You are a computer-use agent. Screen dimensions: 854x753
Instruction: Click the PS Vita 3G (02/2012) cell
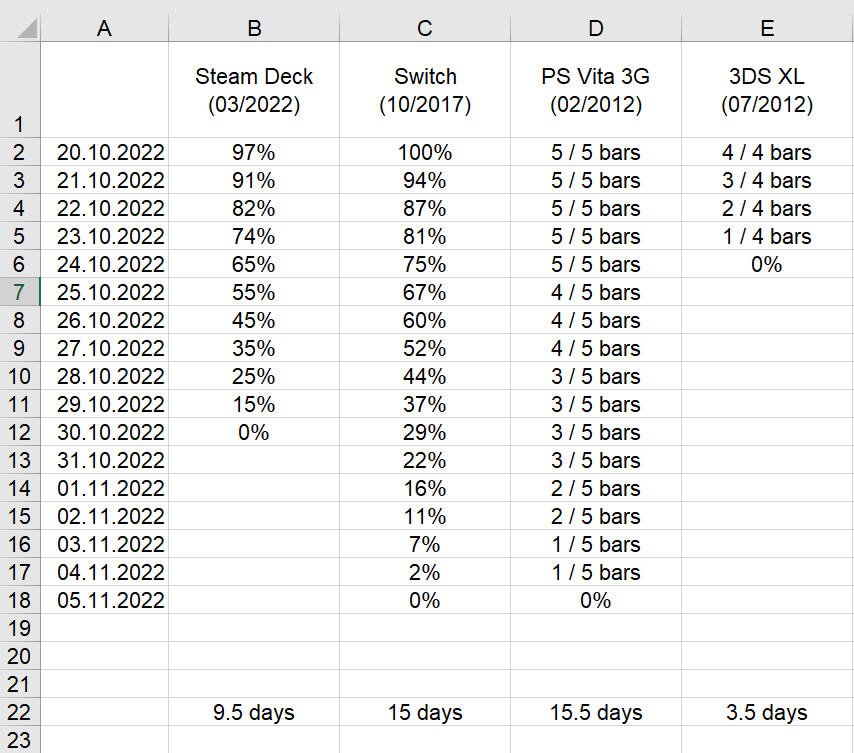(596, 90)
